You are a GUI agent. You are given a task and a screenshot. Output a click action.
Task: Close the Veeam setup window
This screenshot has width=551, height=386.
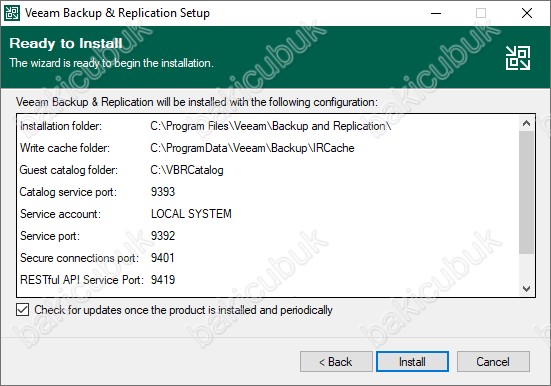(x=527, y=13)
